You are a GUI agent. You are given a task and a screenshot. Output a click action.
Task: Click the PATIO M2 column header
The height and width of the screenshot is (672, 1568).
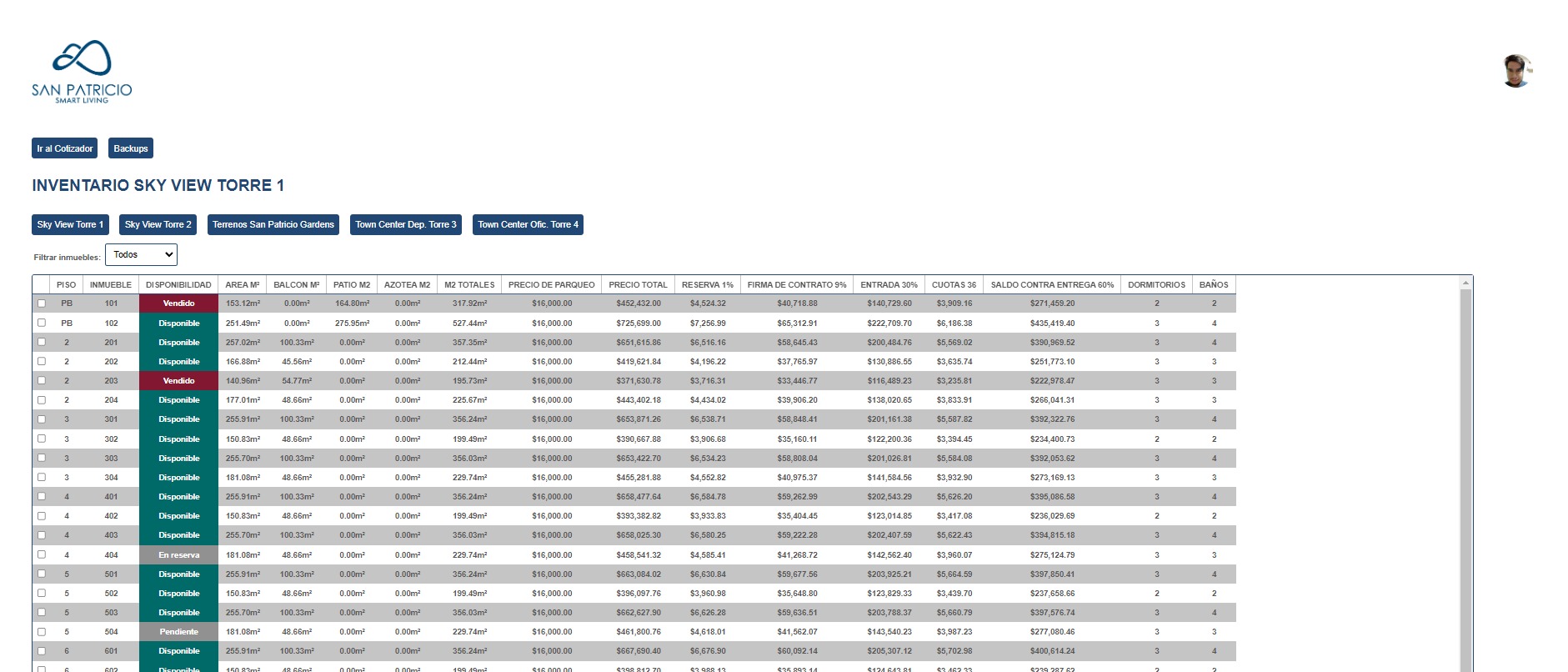[x=352, y=284]
